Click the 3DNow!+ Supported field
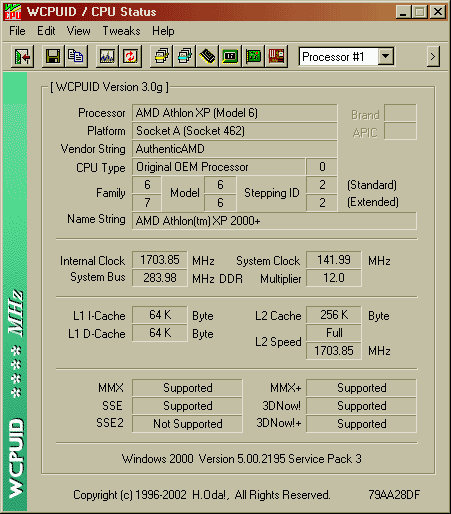The height and width of the screenshot is (514, 451). [x=361, y=424]
